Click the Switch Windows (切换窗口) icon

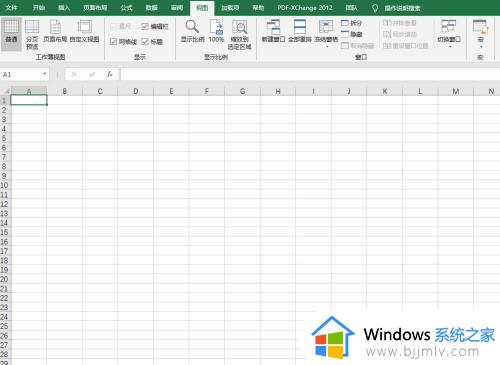[x=449, y=27]
